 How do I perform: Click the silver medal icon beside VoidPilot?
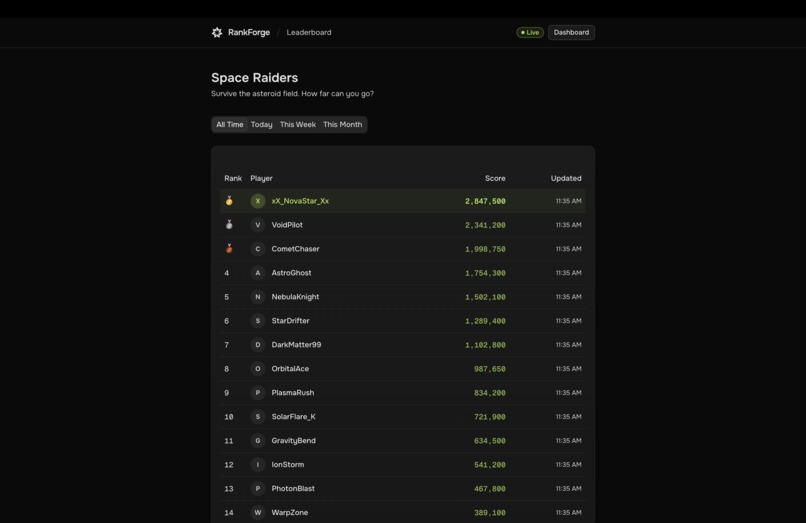pyautogui.click(x=229, y=225)
